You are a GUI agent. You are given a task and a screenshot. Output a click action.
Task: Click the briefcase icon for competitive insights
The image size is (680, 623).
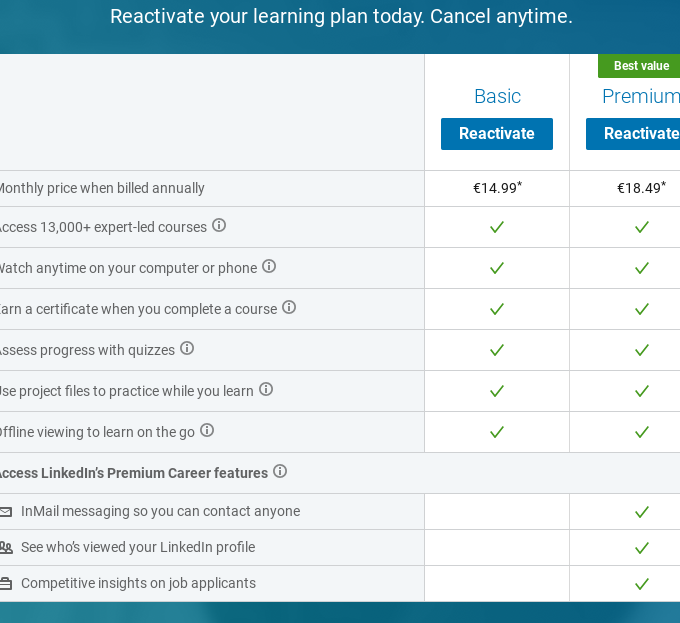(6, 584)
